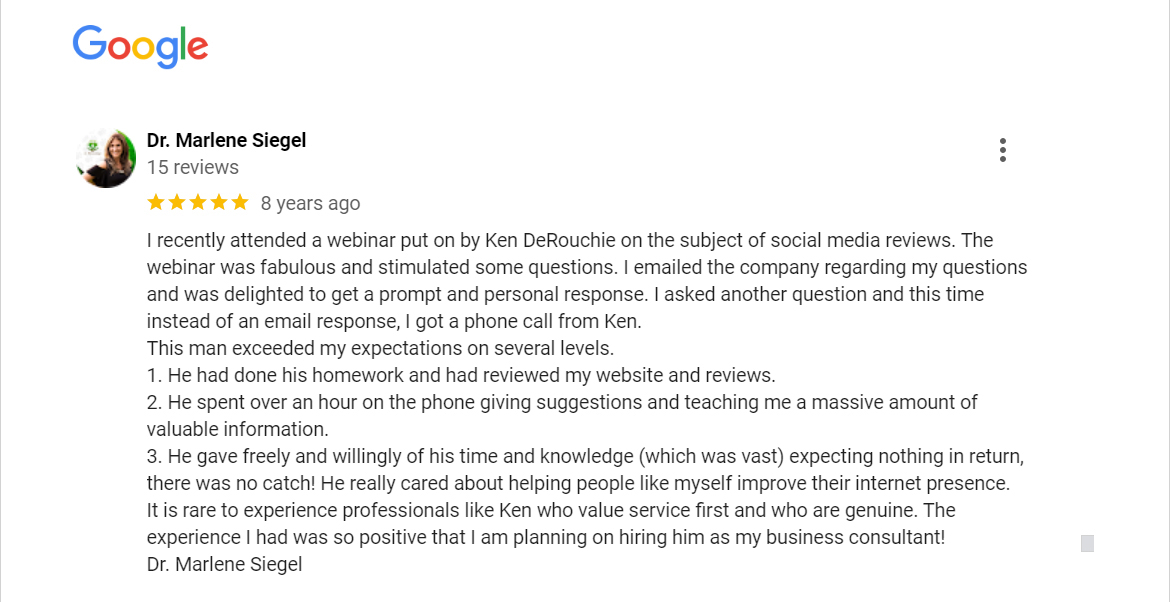Click the fifth gold star
This screenshot has width=1170, height=602.
point(241,202)
